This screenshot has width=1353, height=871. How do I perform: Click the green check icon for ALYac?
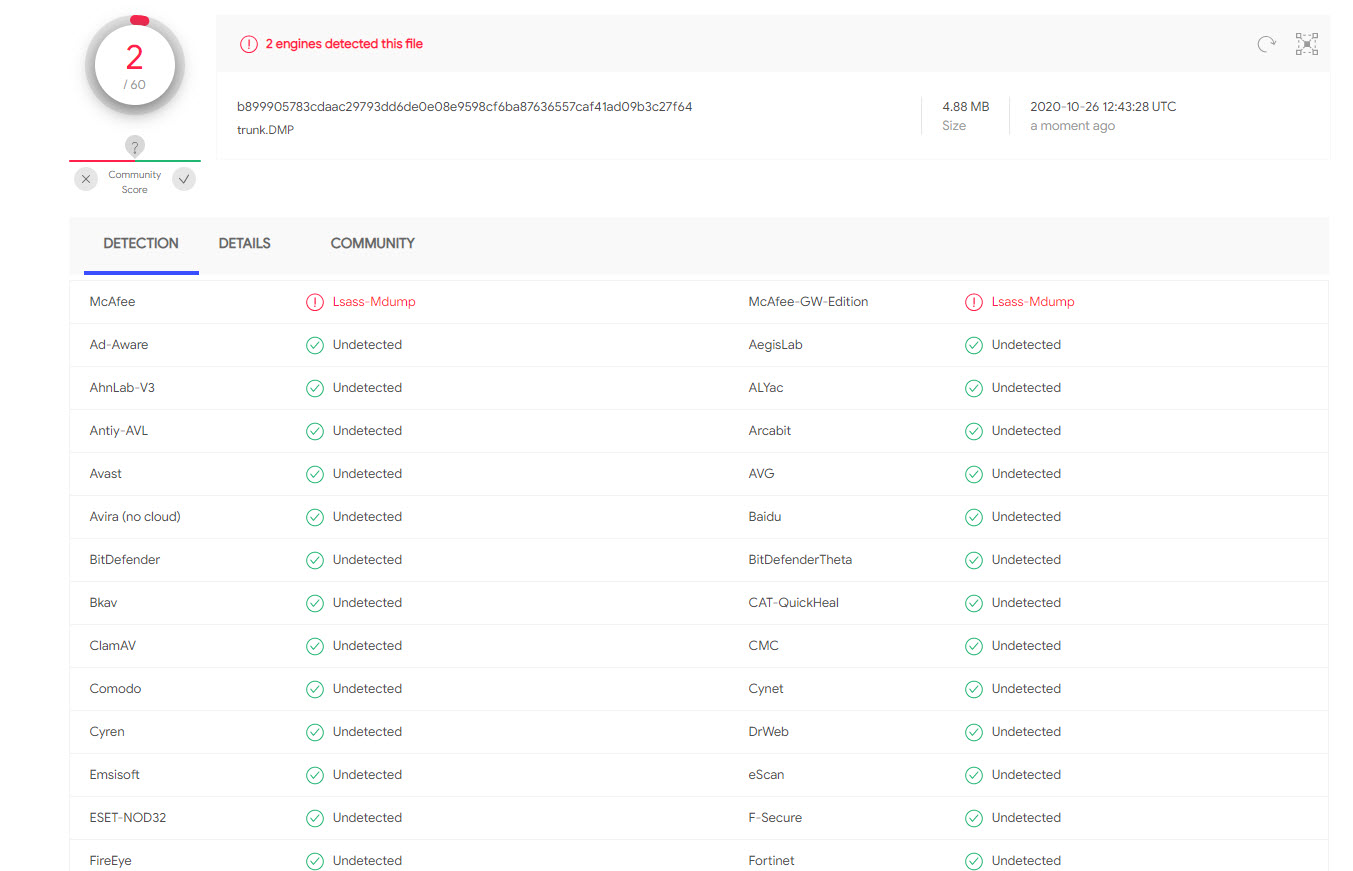[974, 388]
